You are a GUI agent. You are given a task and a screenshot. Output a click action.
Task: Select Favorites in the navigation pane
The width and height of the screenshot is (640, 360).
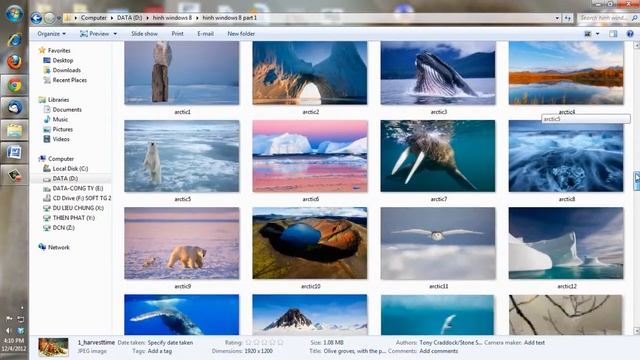pyautogui.click(x=59, y=51)
